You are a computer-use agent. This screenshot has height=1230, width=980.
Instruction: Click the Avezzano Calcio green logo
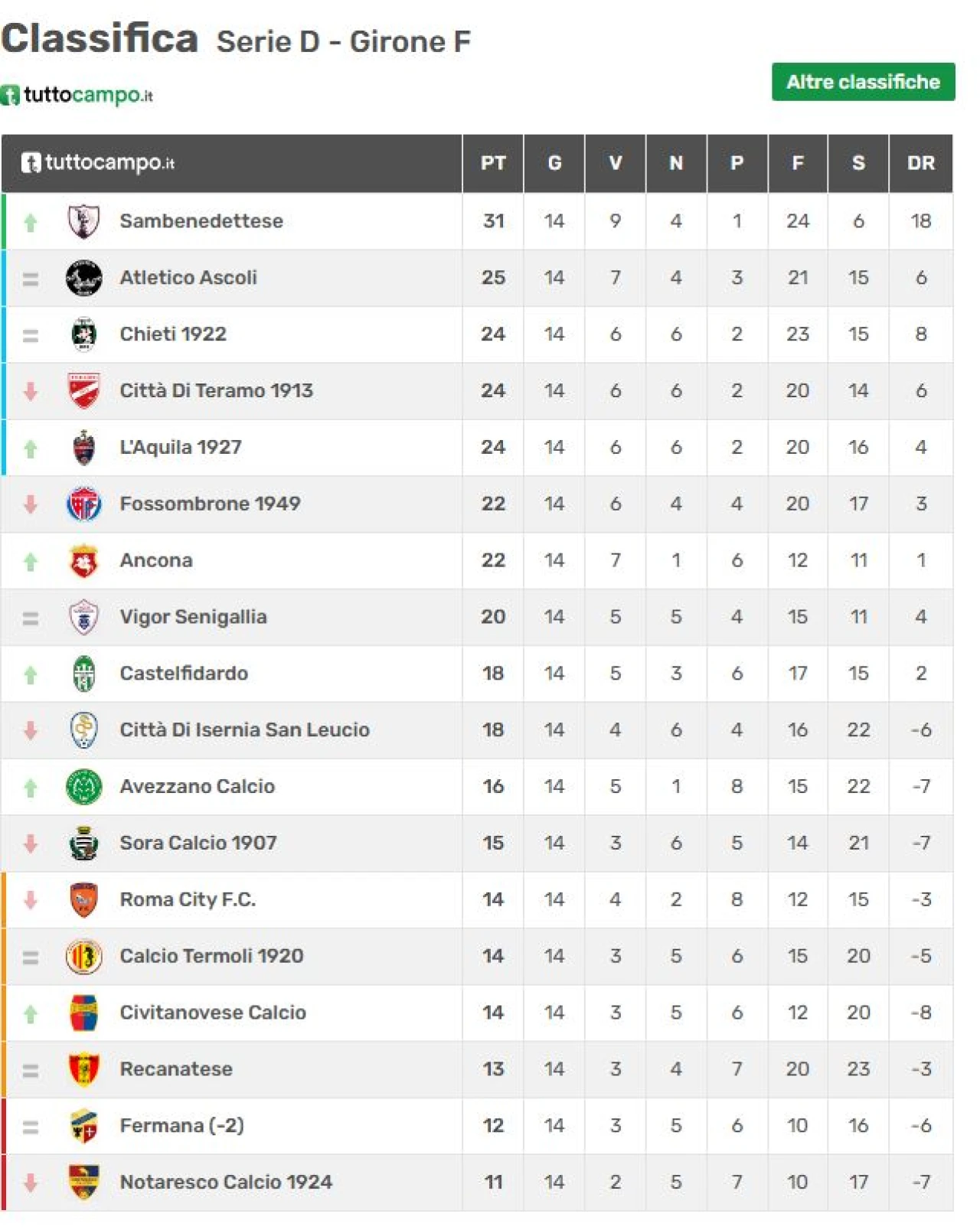83,787
